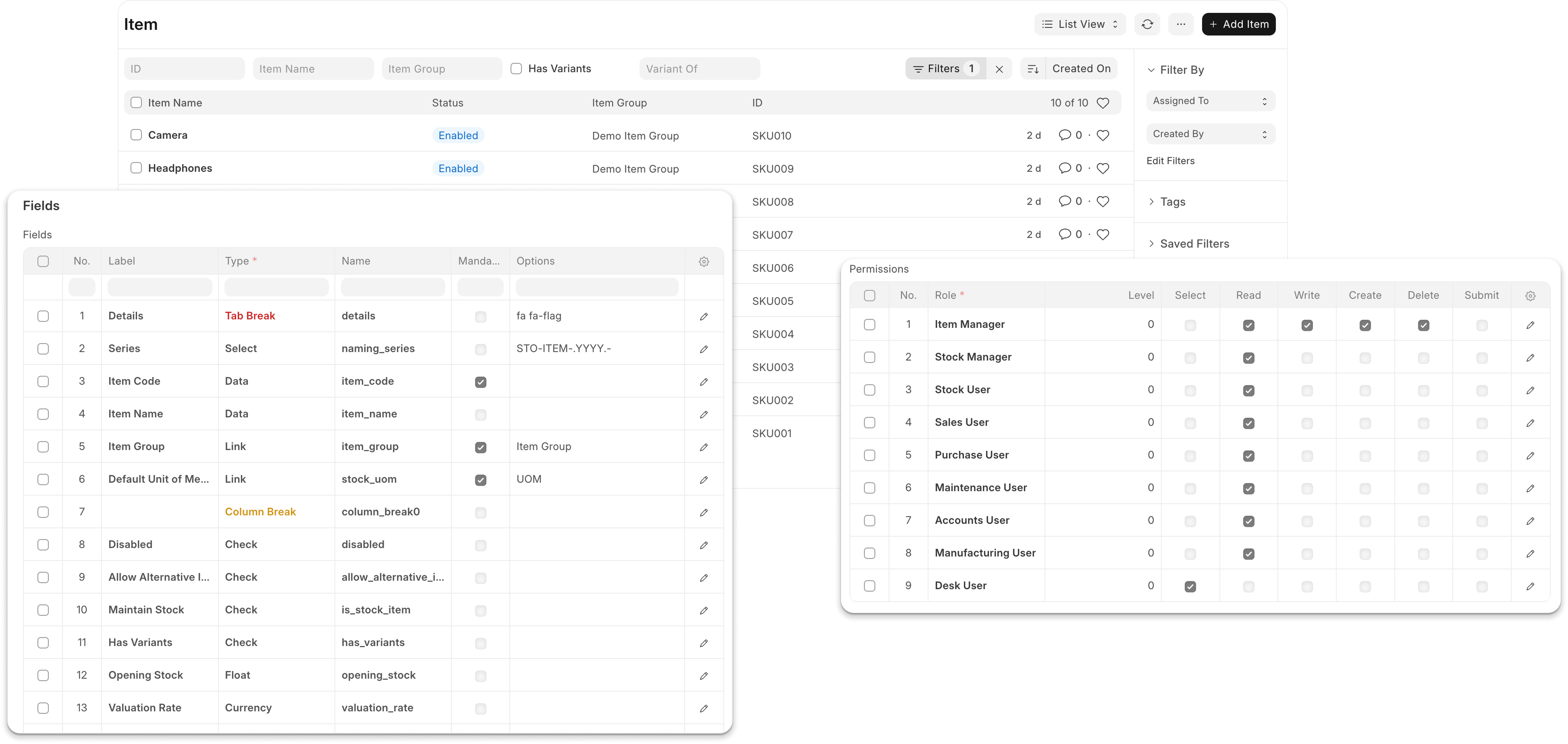The image size is (1568, 744).
Task: Click the Add Item button
Action: tap(1238, 24)
